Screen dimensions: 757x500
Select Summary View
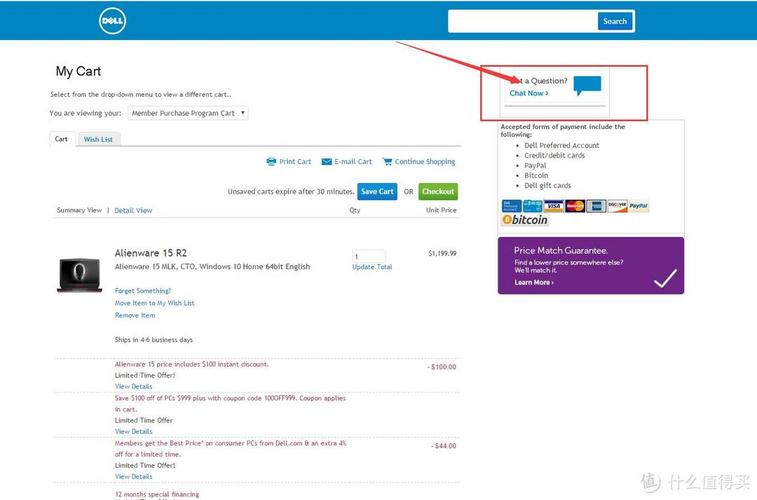pyautogui.click(x=79, y=210)
